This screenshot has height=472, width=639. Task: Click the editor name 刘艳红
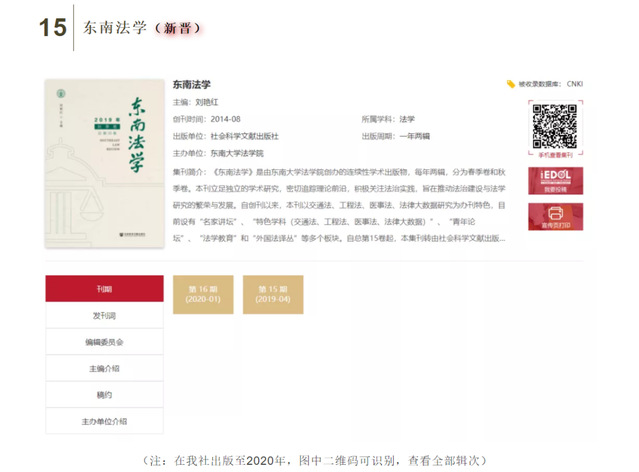(206, 102)
